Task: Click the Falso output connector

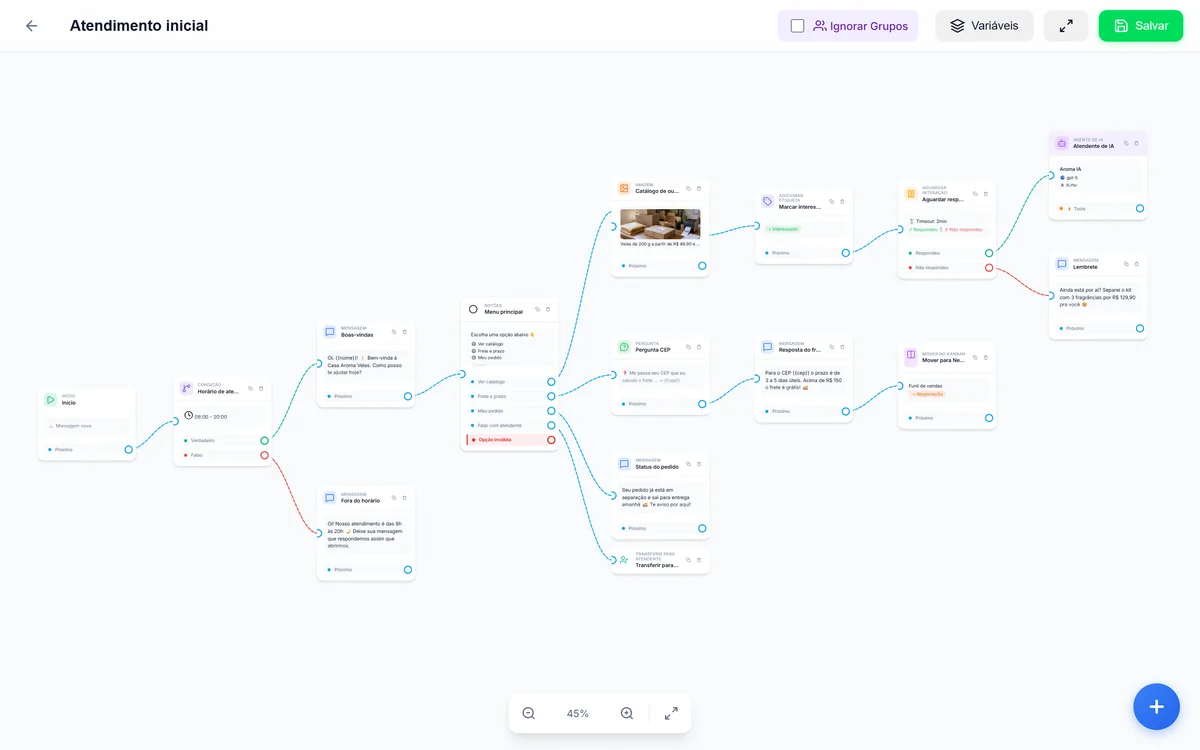Action: point(264,455)
